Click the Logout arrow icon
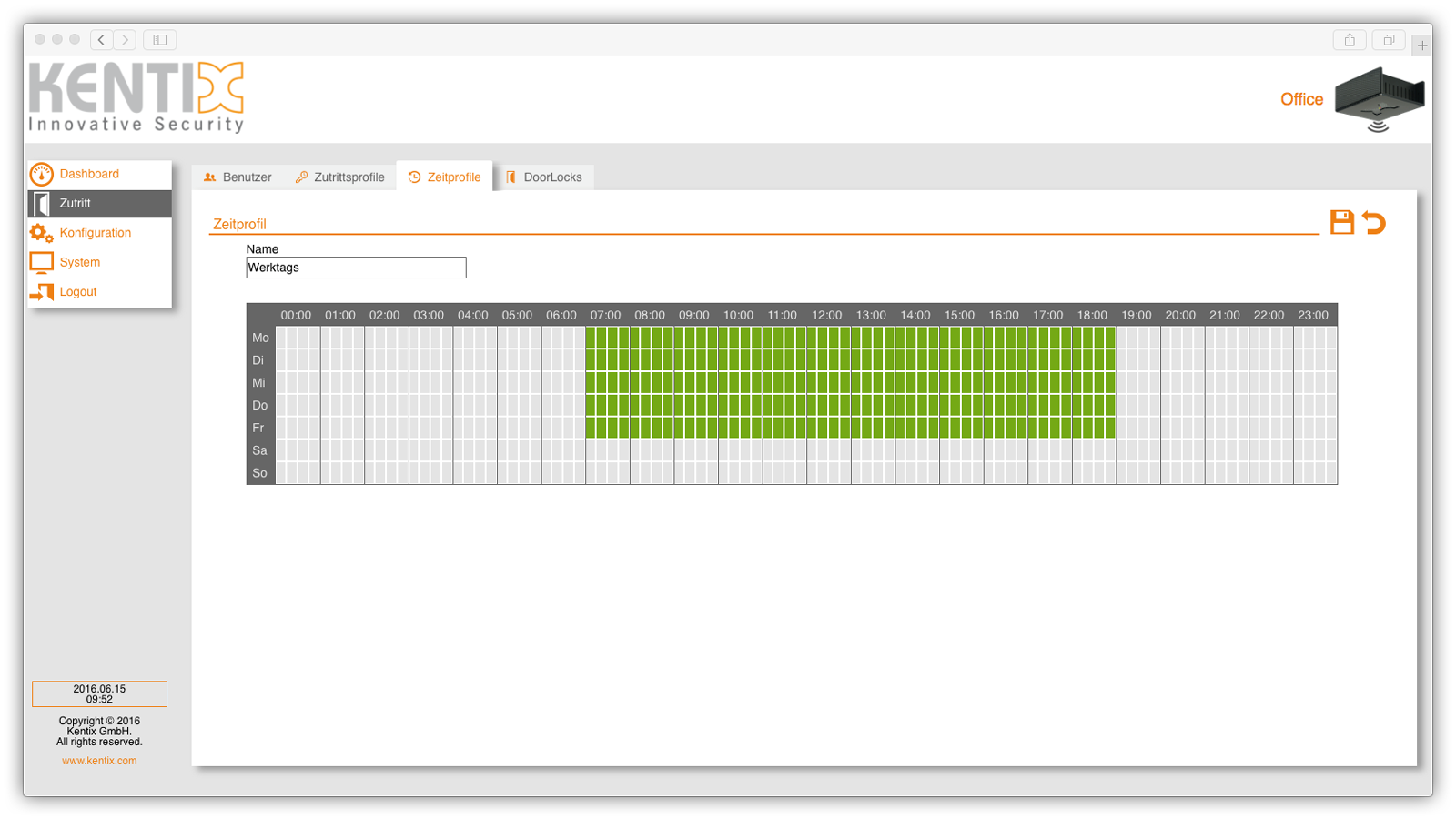This screenshot has height=819, width=1456. tap(41, 292)
